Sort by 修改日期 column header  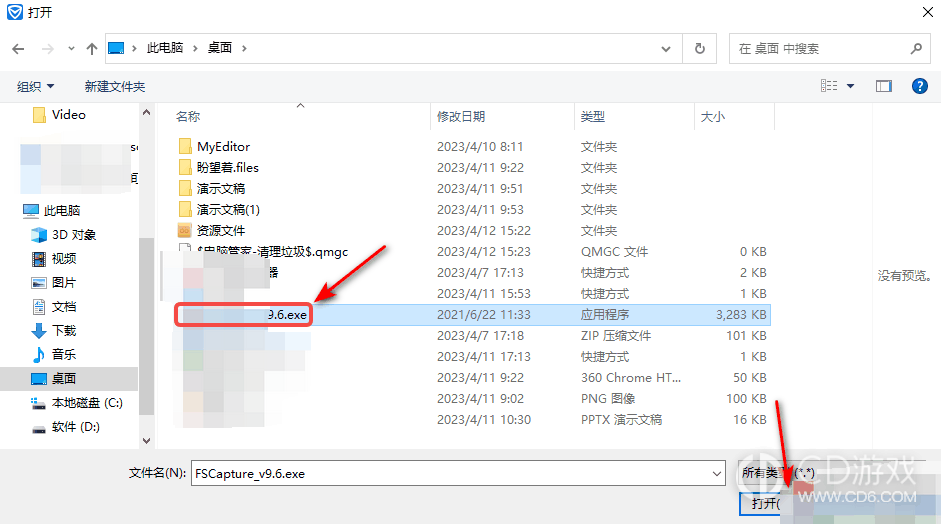coord(461,116)
